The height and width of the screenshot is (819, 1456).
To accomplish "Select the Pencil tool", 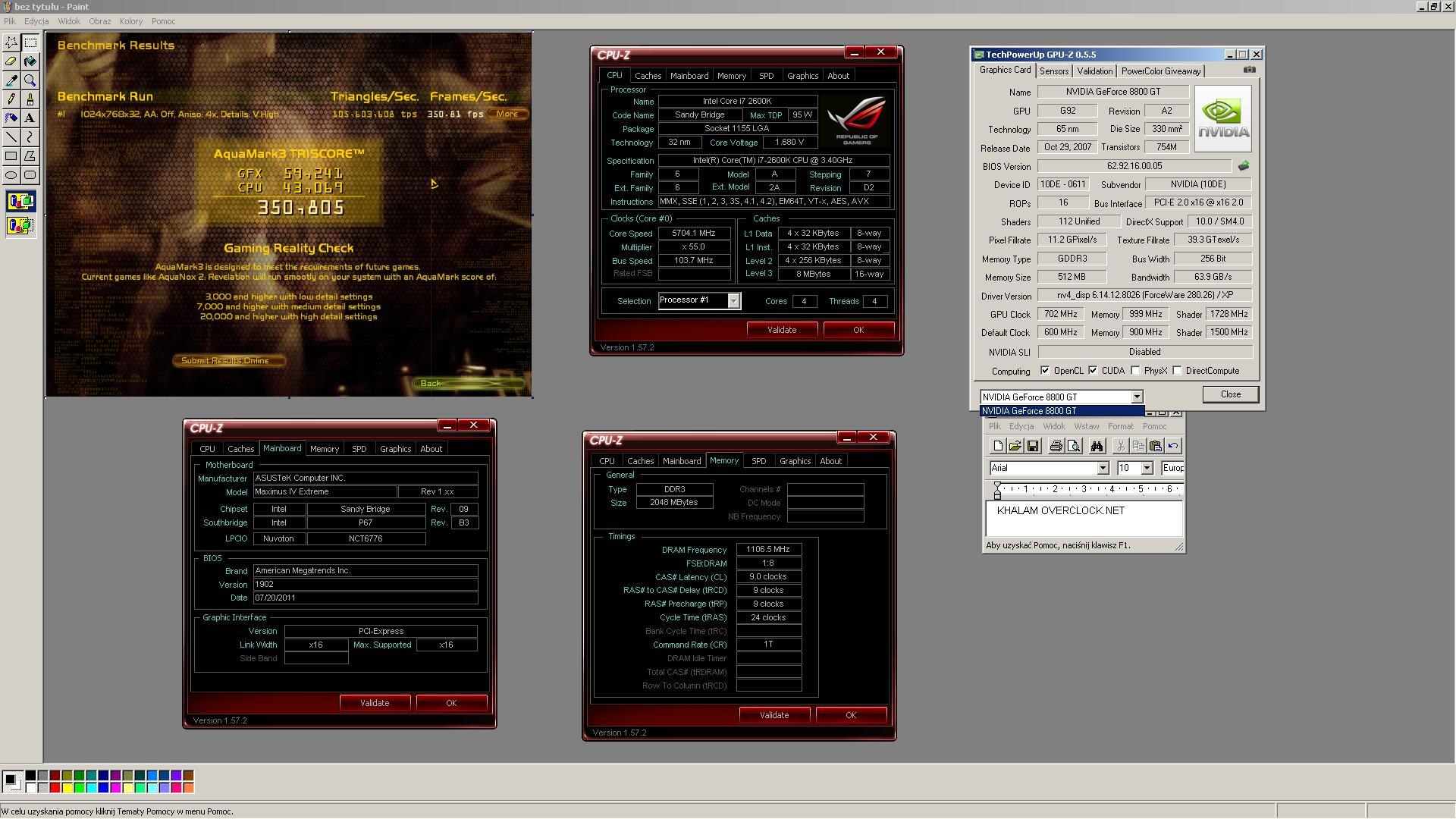I will click(x=11, y=99).
